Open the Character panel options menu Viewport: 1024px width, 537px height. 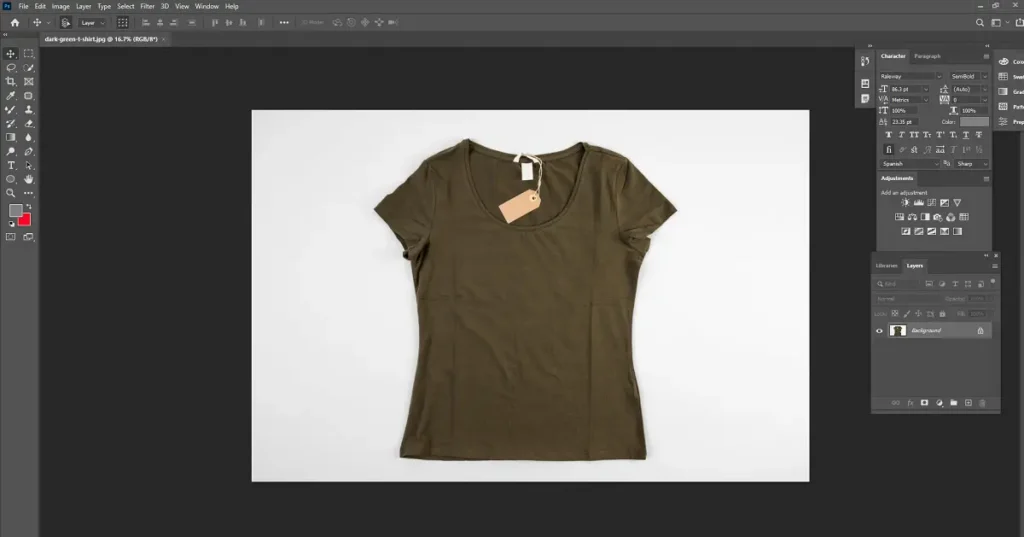[x=986, y=56]
